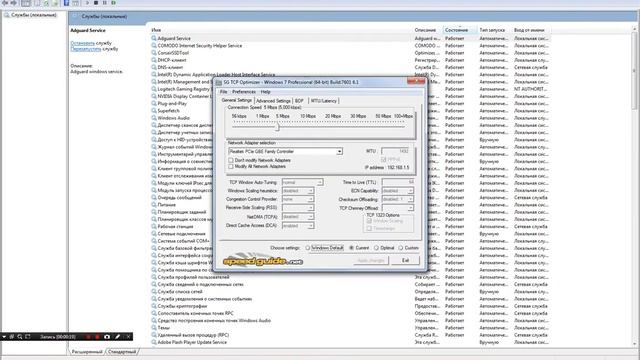Select the Optimal settings radio button
Viewport: 640px width, 360px height.
click(376, 248)
